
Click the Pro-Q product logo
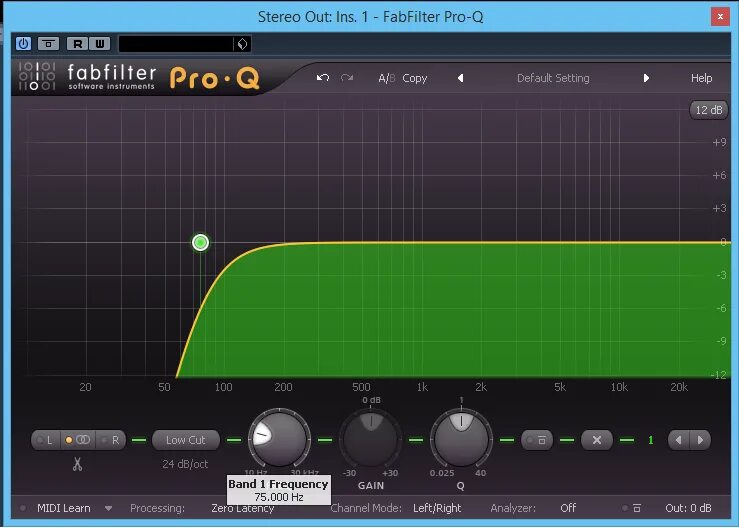215,78
